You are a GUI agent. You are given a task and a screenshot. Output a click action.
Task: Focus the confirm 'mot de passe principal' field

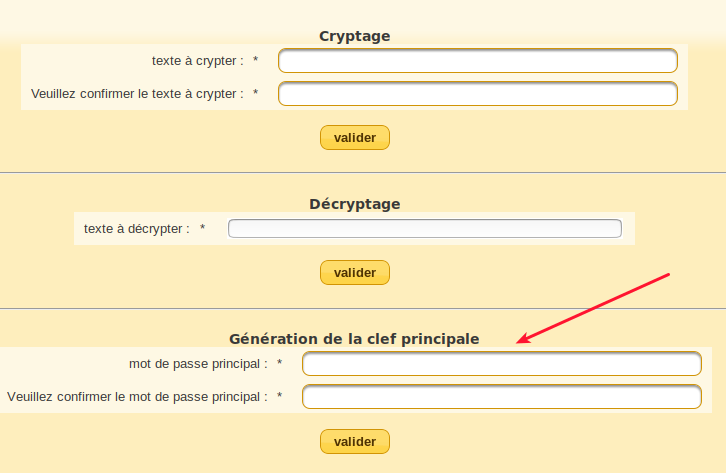(501, 397)
